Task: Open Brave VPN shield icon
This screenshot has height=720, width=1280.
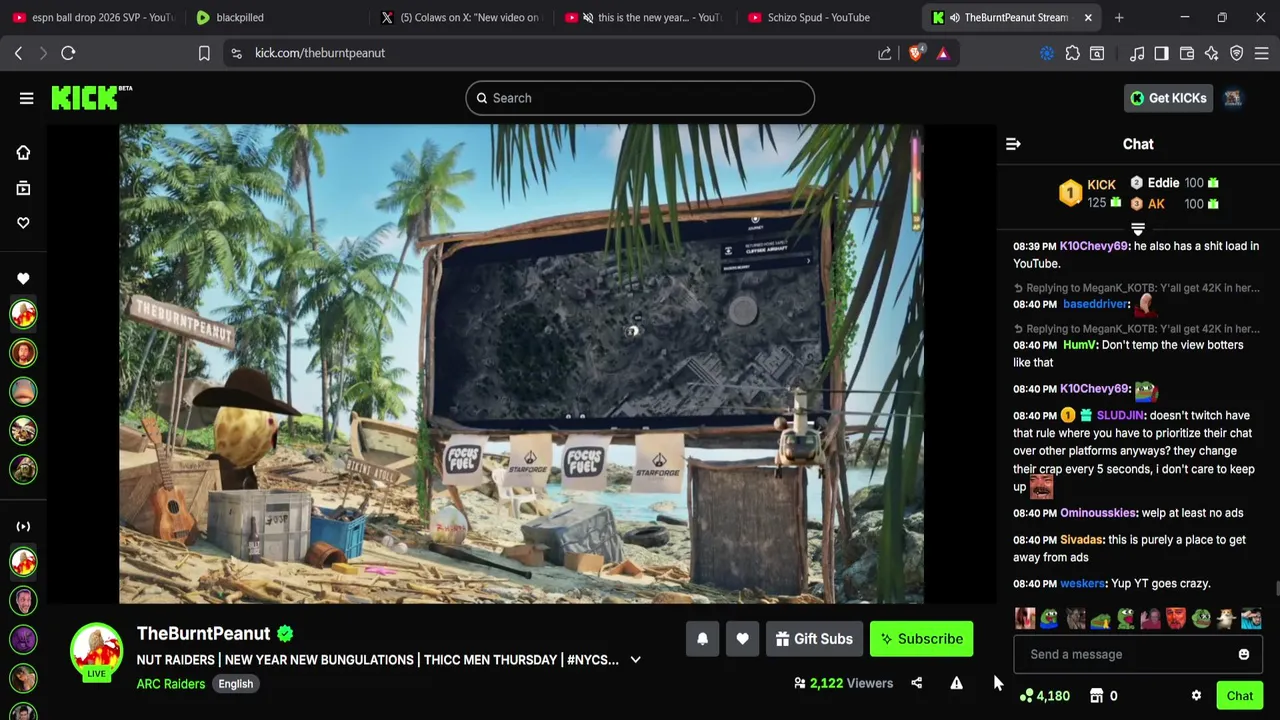Action: point(1237,53)
